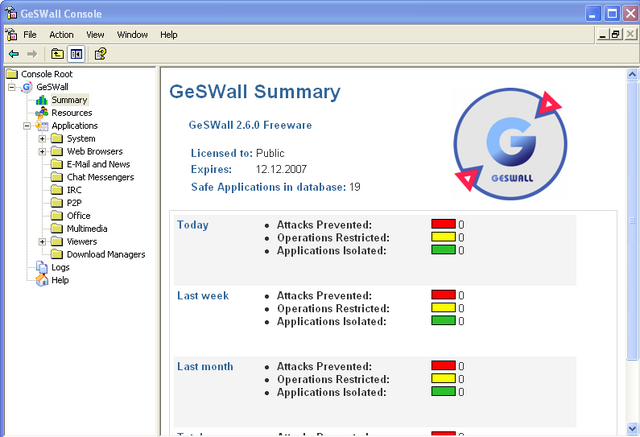Click the scrollbar down arrow in summary pane
Viewport: 640px width, 437px height.
(632, 429)
